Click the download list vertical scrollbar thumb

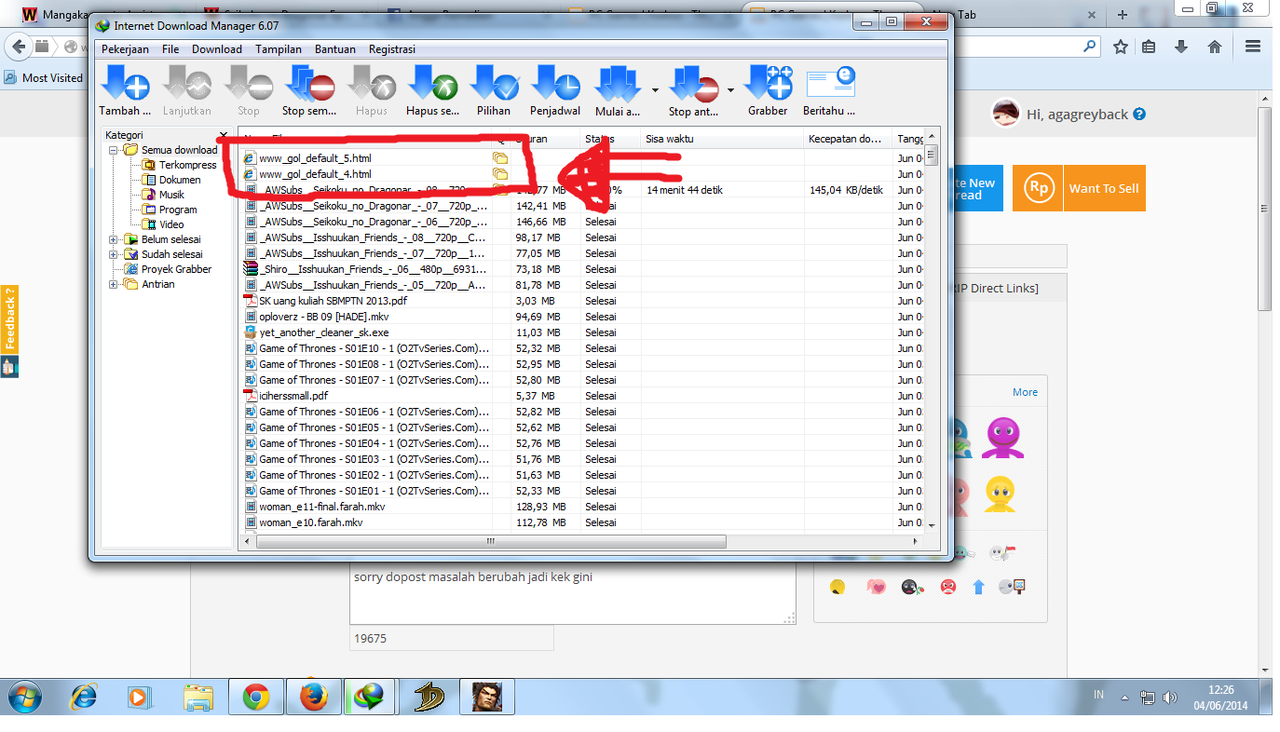click(931, 155)
